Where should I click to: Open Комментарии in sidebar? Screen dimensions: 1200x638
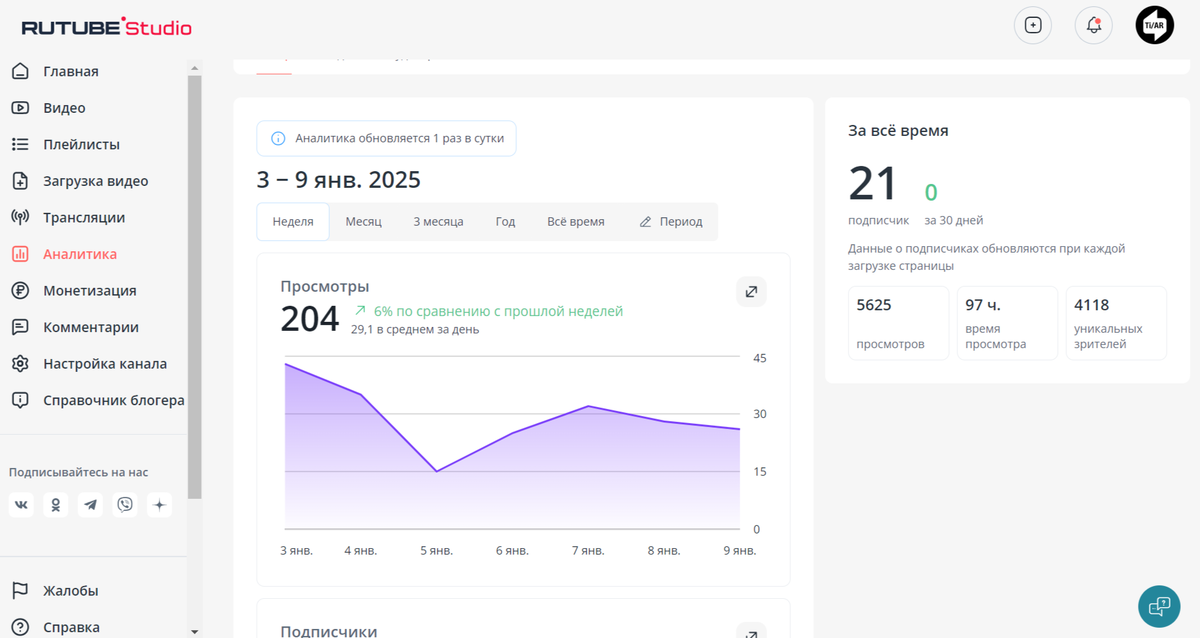(x=91, y=327)
